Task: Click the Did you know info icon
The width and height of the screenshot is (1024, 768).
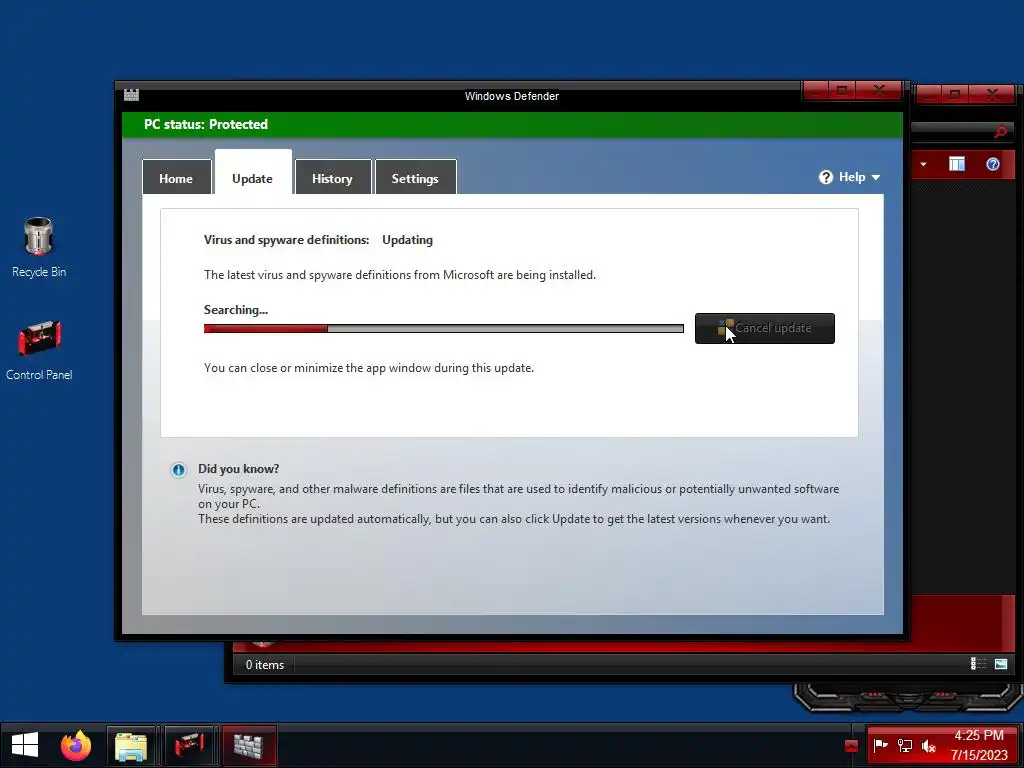Action: pos(178,470)
